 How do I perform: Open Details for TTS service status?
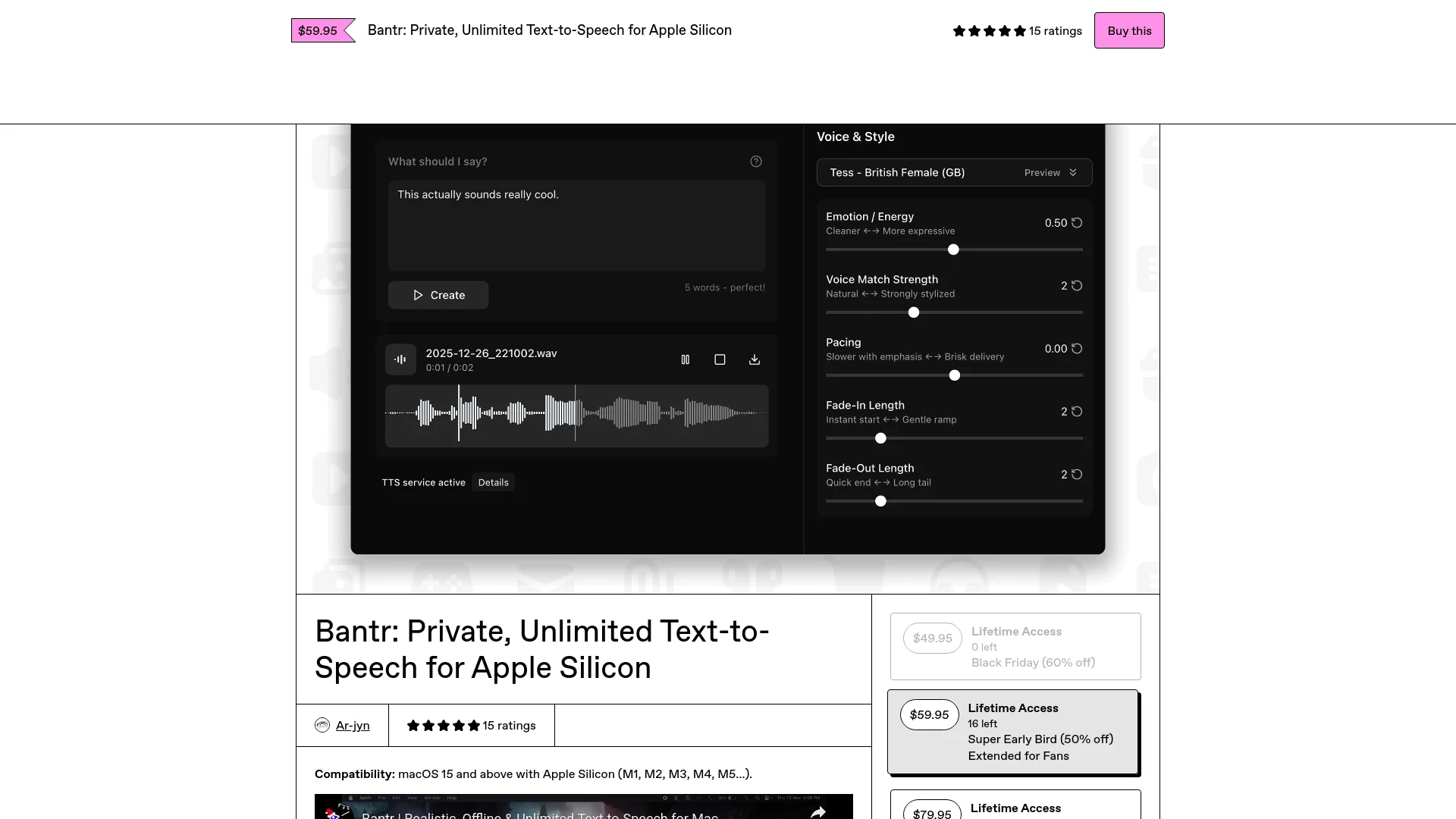tap(493, 482)
